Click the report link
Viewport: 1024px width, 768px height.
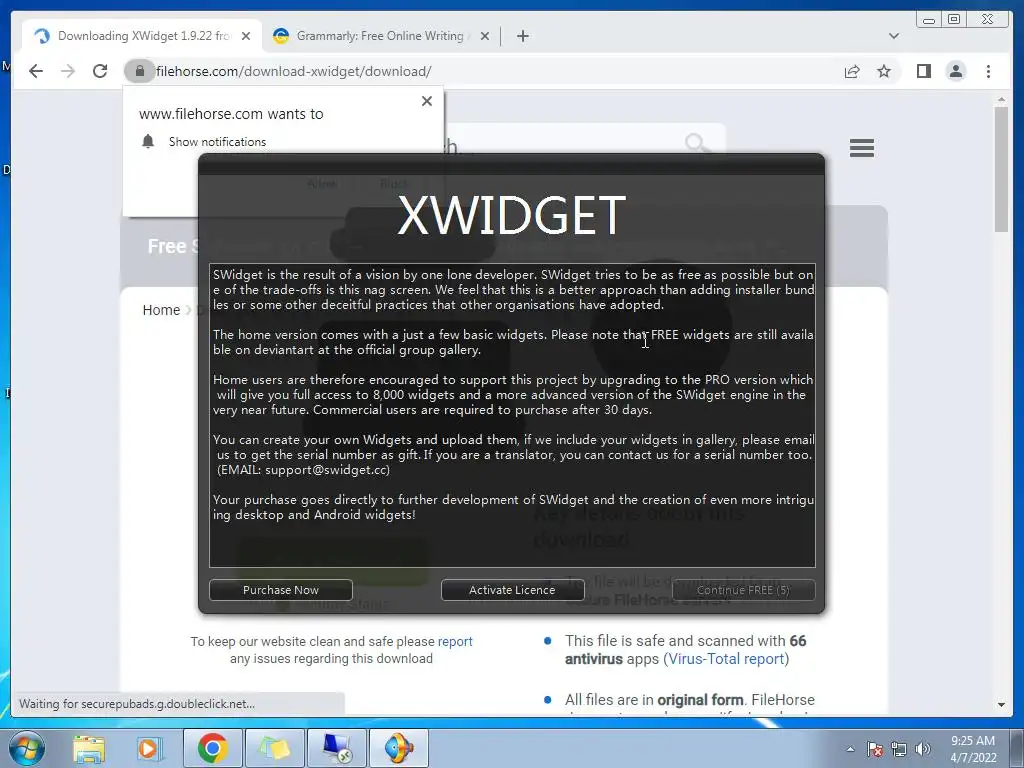tap(455, 641)
